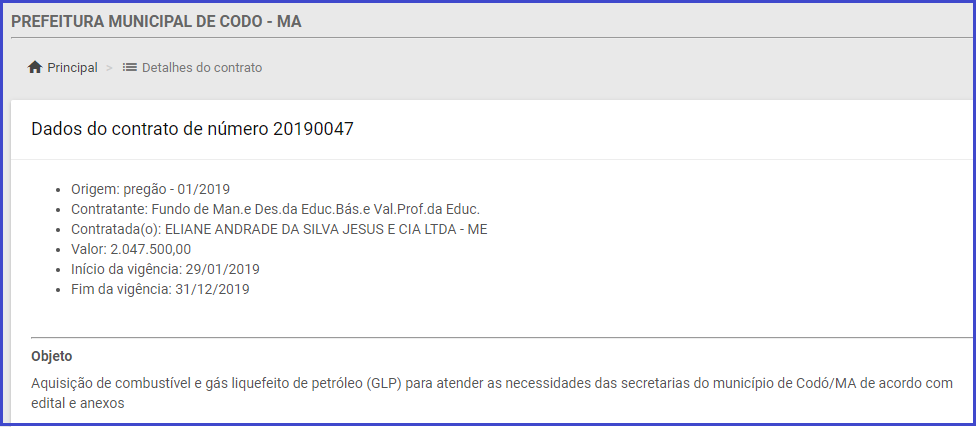The height and width of the screenshot is (427, 976).
Task: Select the Detalhes do contrato breadcrumb
Action: (202, 68)
